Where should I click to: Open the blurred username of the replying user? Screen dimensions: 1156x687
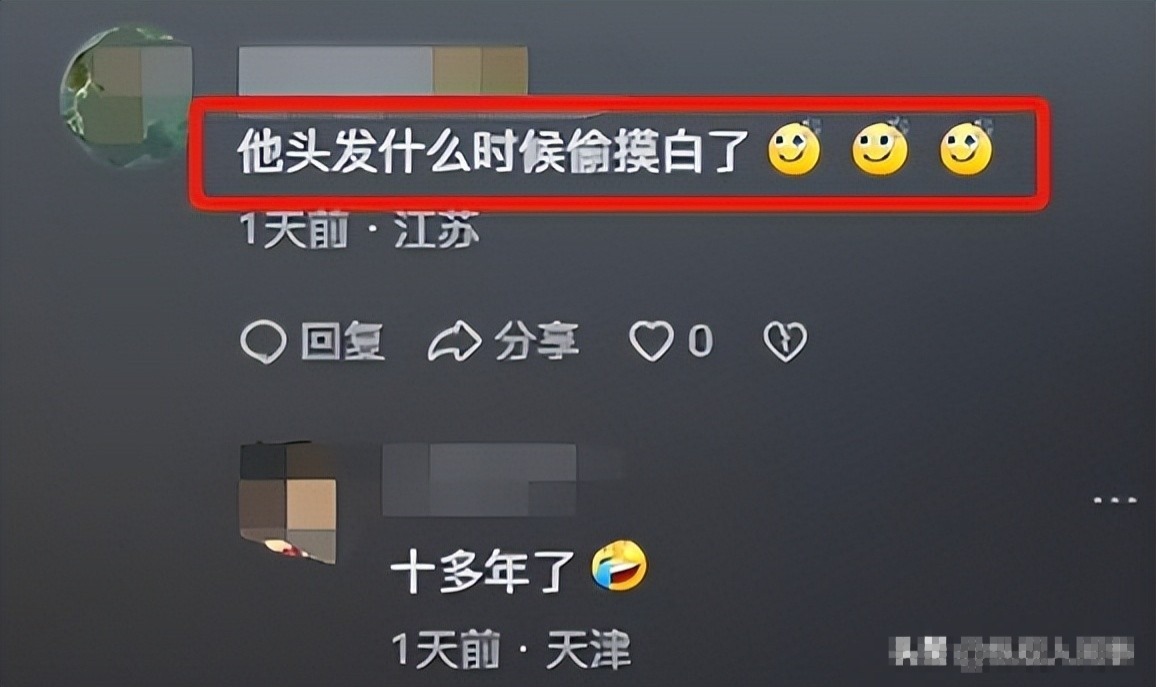coord(479,479)
